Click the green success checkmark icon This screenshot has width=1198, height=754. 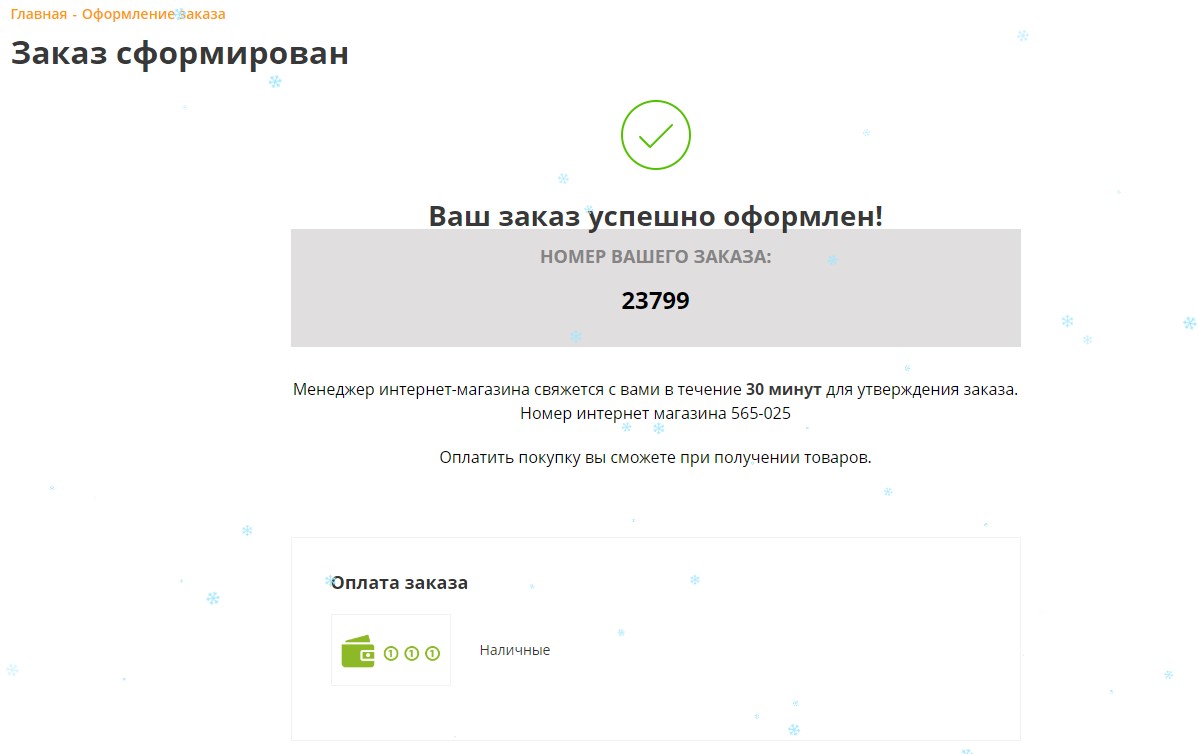click(x=655, y=135)
